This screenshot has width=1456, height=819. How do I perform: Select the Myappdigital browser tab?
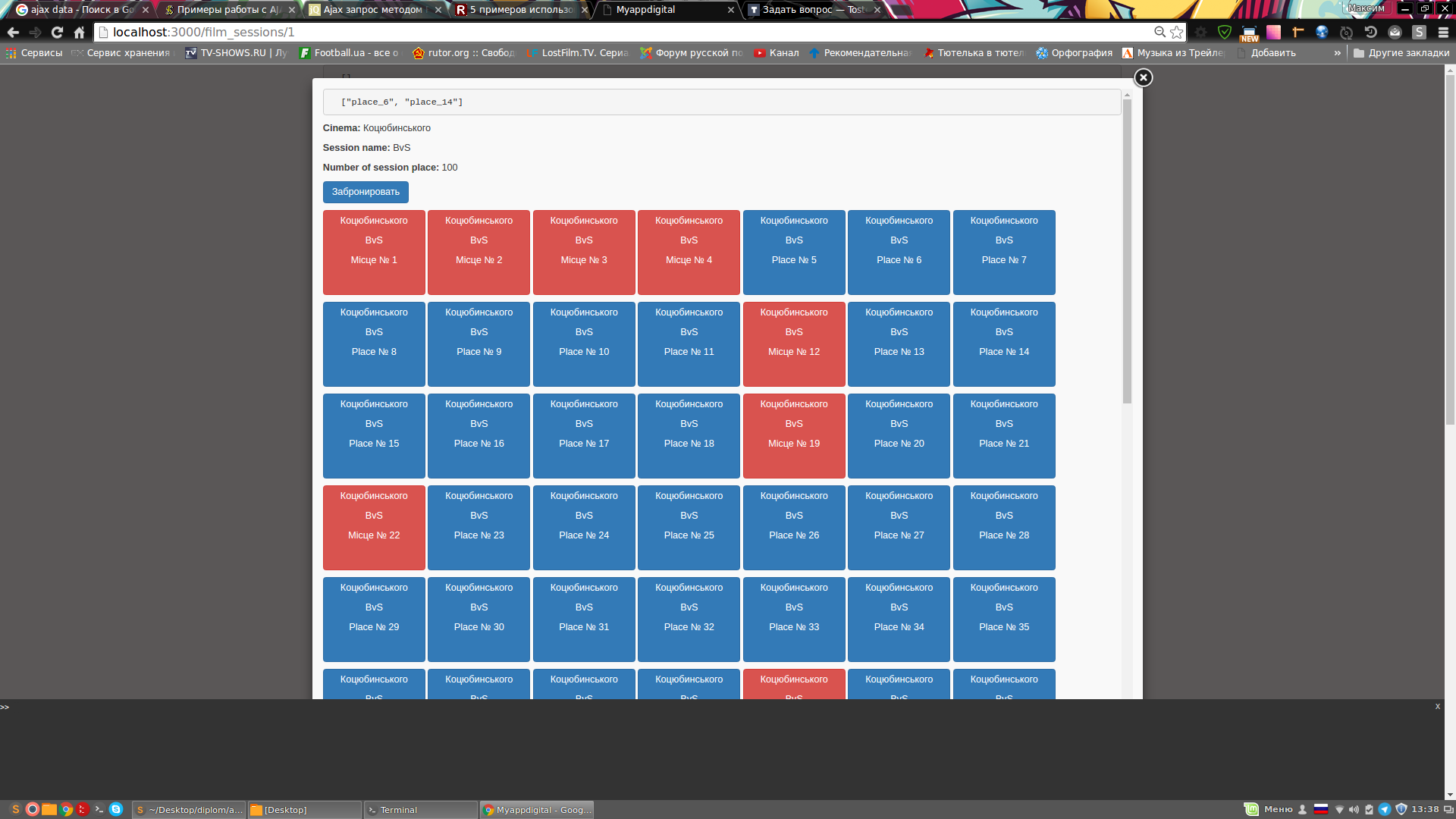point(667,10)
